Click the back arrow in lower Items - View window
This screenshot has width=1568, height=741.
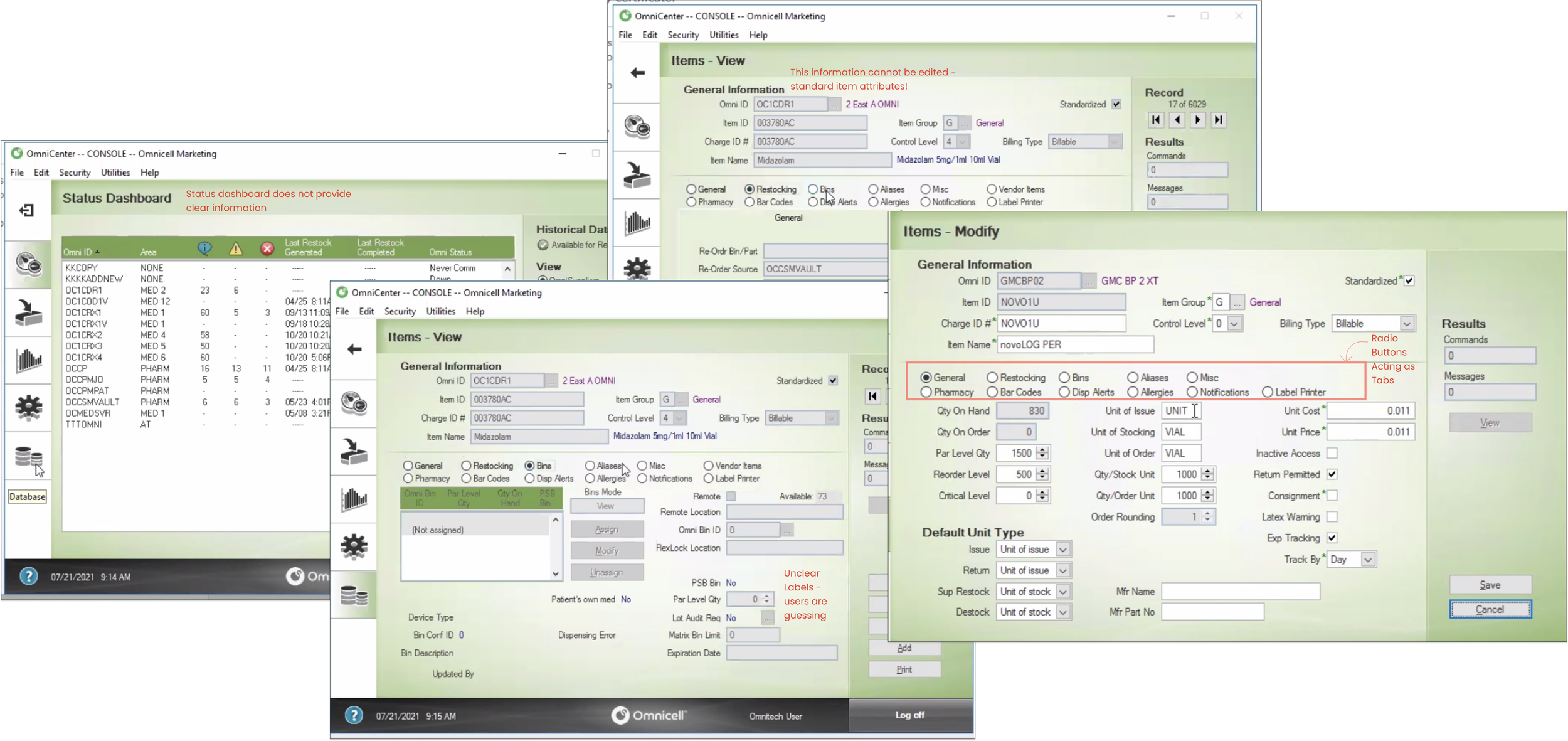[354, 349]
